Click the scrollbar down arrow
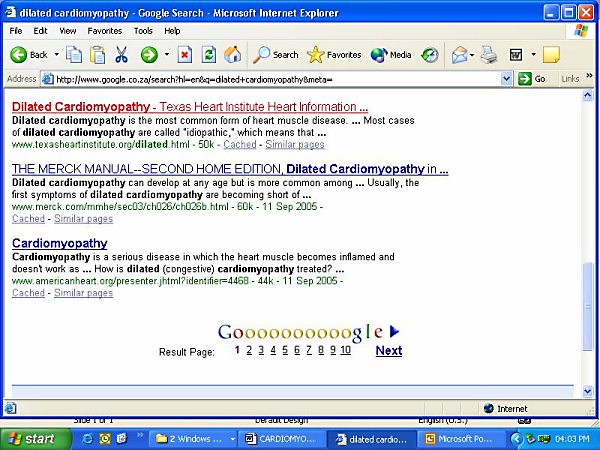This screenshot has height=450, width=600. 588,391
